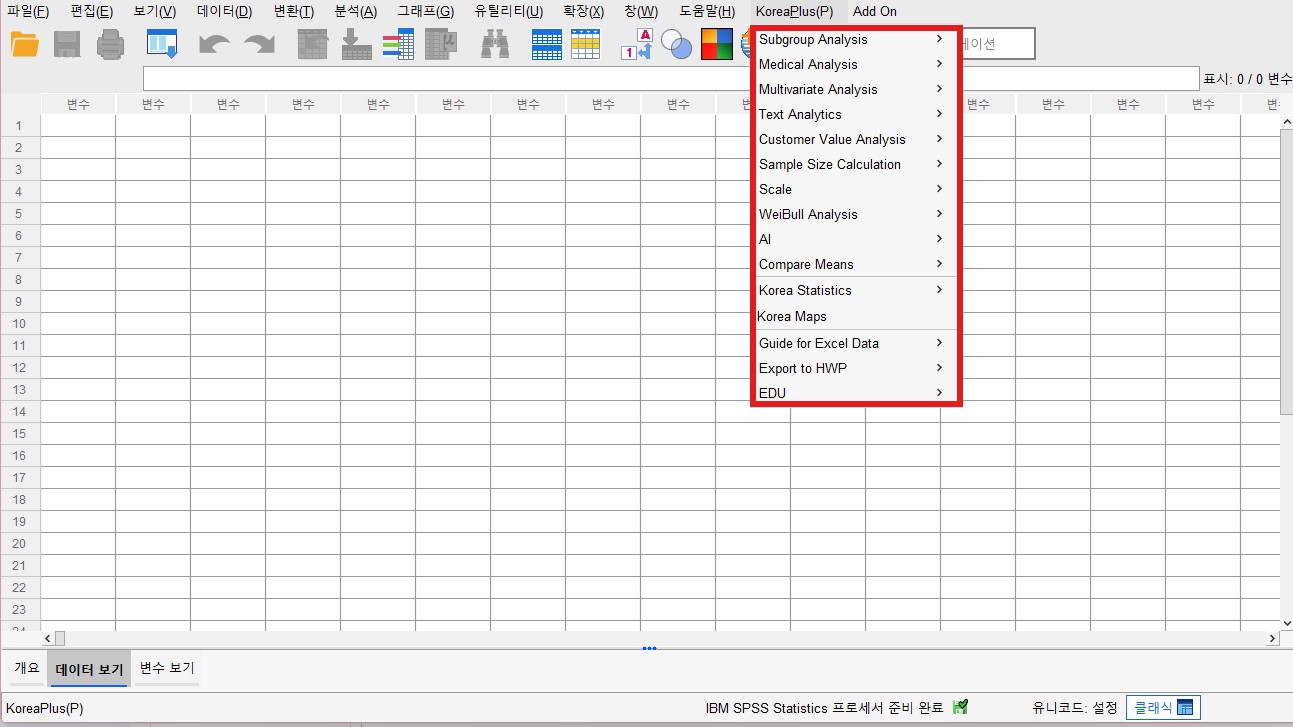This screenshot has width=1293, height=727.
Task: Open the 파일(F) menu
Action: click(x=28, y=11)
